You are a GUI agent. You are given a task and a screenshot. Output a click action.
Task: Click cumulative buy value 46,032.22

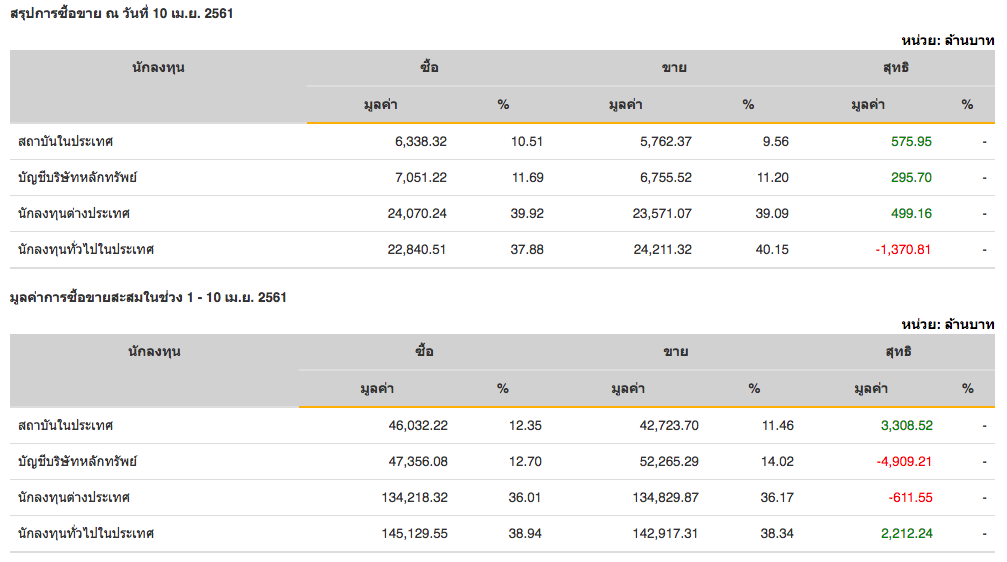point(418,426)
